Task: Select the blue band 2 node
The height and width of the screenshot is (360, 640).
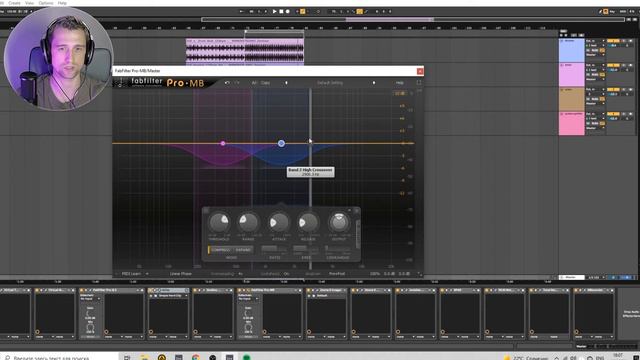Action: pyautogui.click(x=281, y=143)
